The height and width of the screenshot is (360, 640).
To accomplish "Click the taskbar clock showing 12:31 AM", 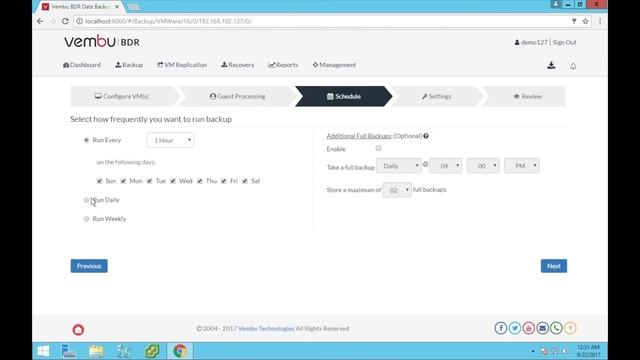I will click(588, 351).
